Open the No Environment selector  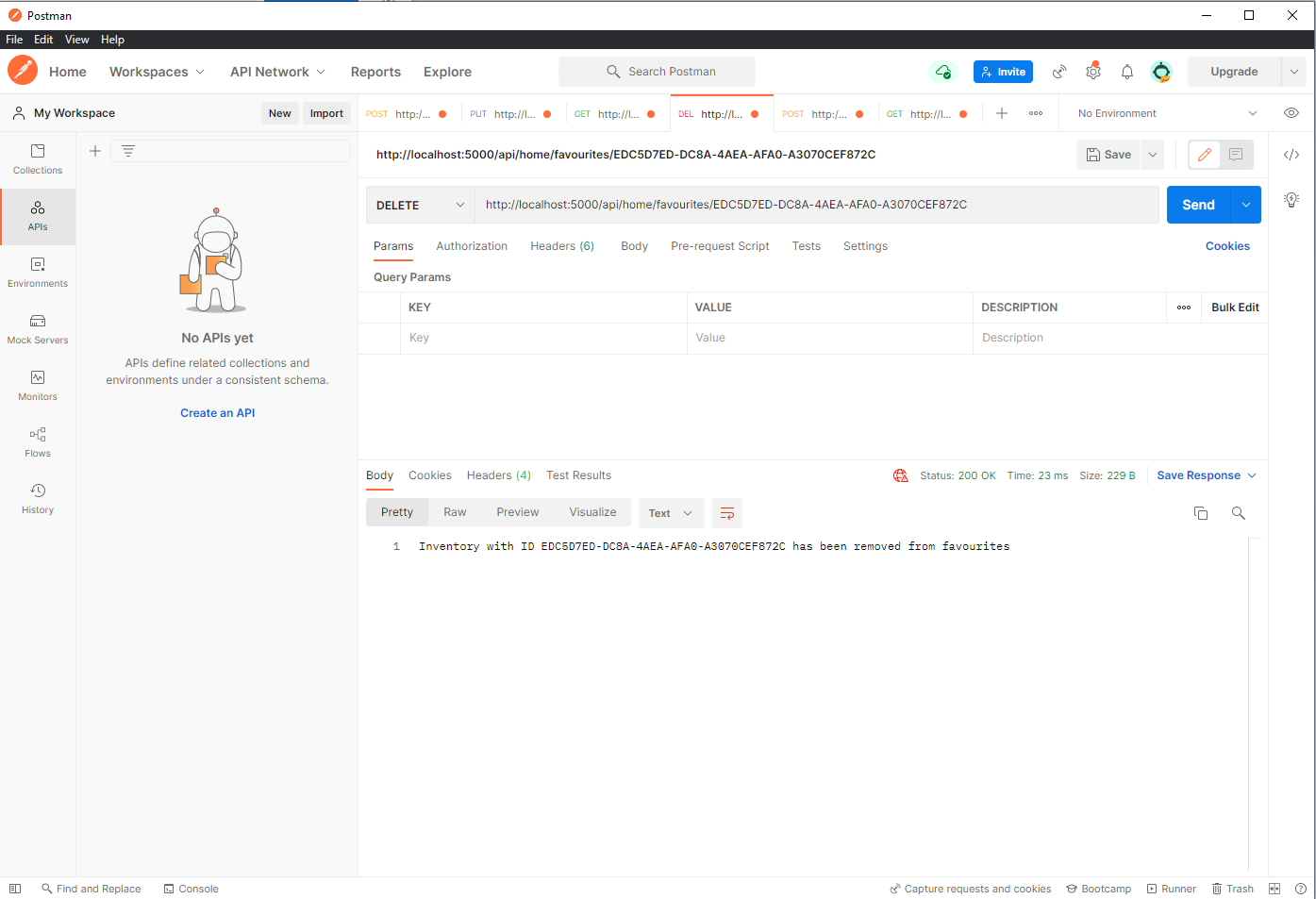click(1164, 112)
